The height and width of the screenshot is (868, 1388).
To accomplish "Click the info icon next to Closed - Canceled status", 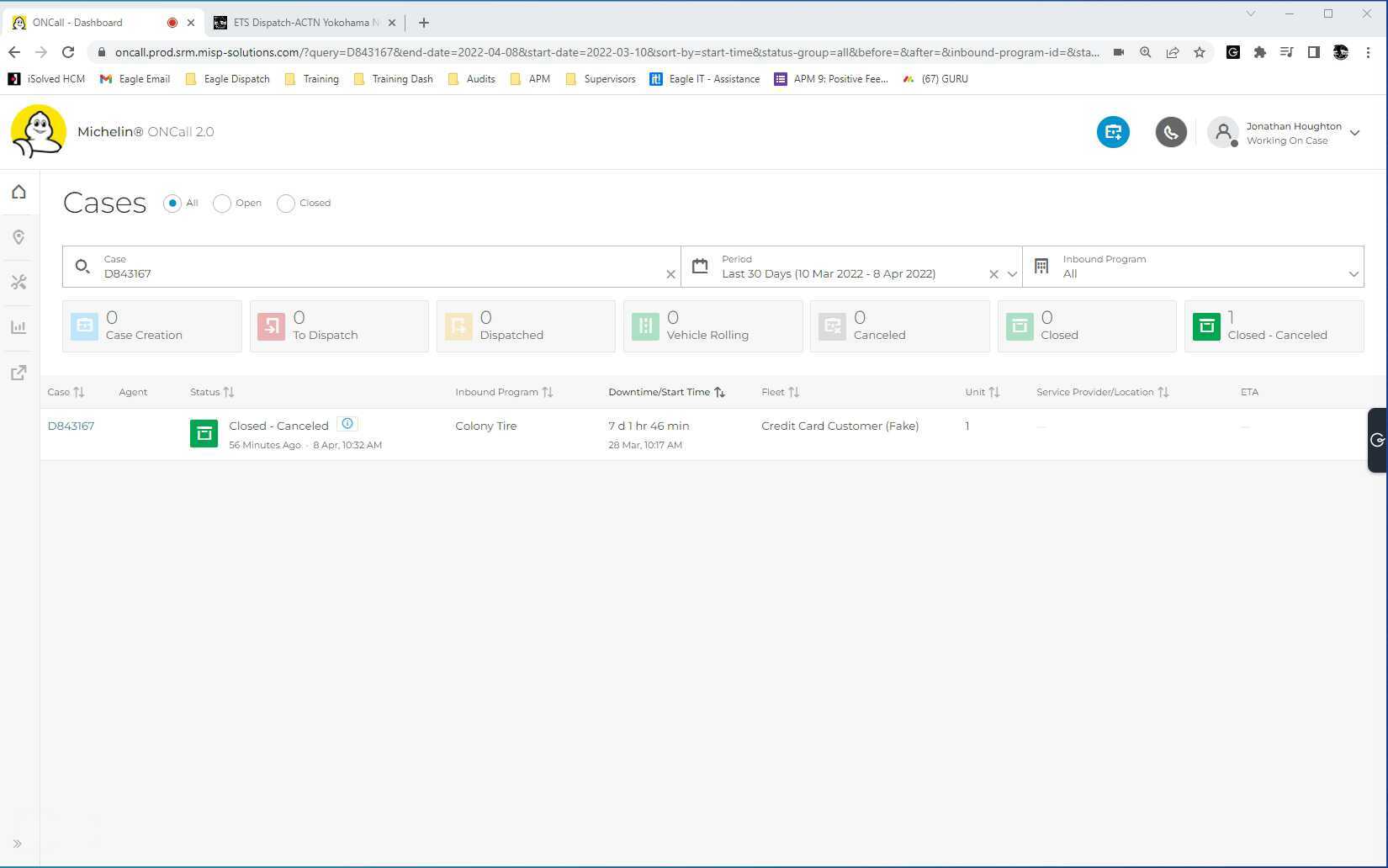I will [x=347, y=423].
